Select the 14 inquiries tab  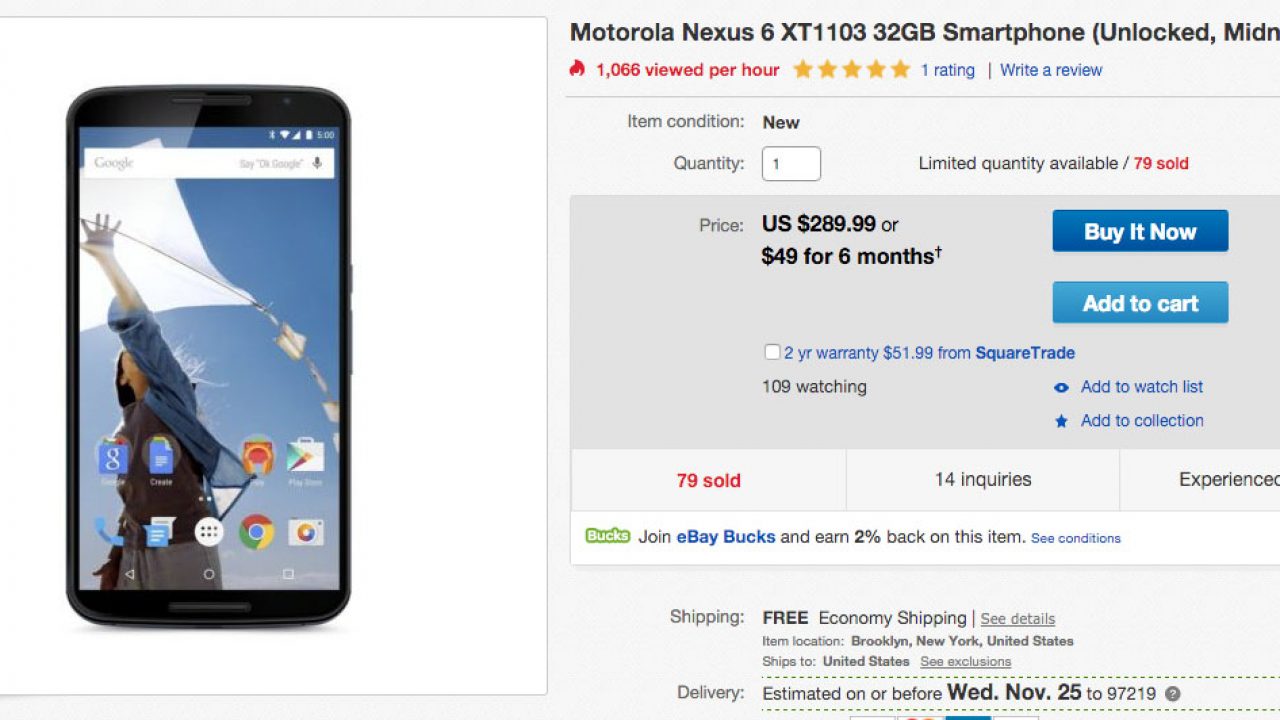point(982,480)
